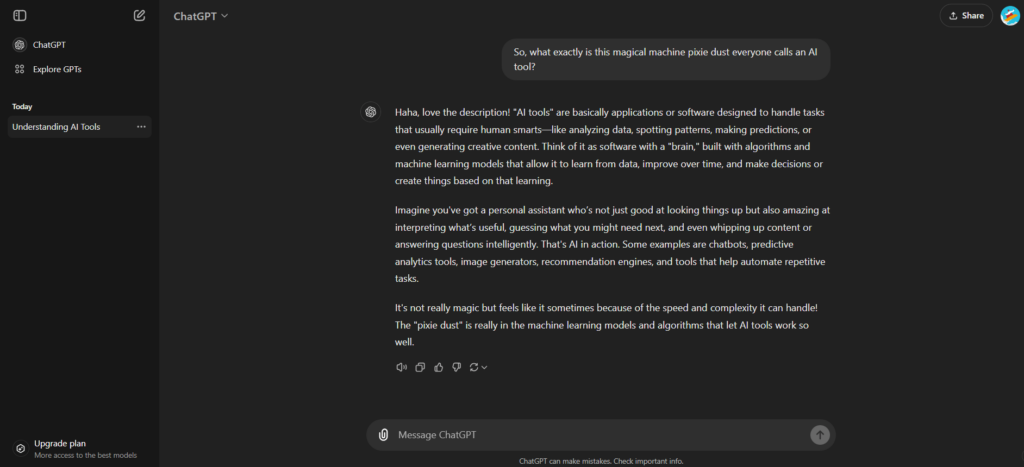Open ChatGPT from the sidebar
1024x467 pixels.
(x=48, y=45)
